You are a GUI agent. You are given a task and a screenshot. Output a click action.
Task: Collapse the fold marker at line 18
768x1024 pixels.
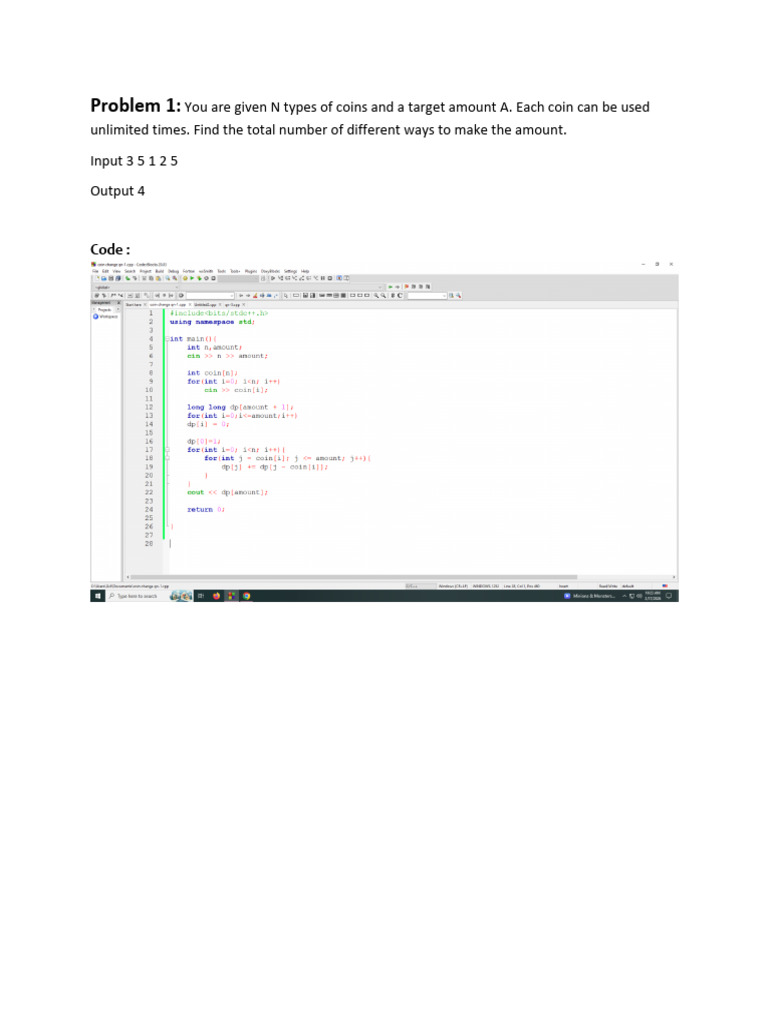[x=167, y=458]
